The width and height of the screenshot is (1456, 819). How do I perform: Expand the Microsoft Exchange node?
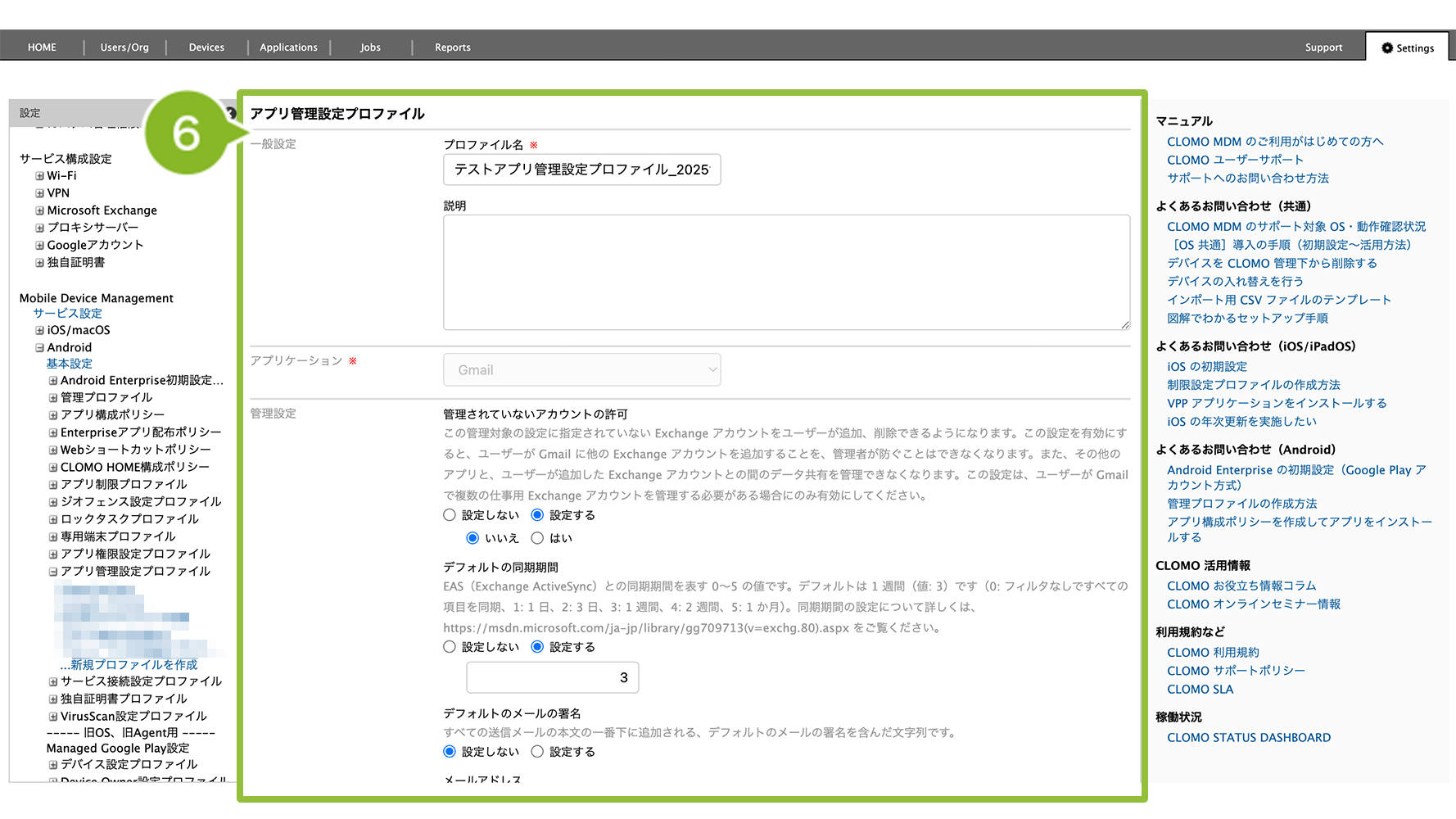(x=39, y=210)
